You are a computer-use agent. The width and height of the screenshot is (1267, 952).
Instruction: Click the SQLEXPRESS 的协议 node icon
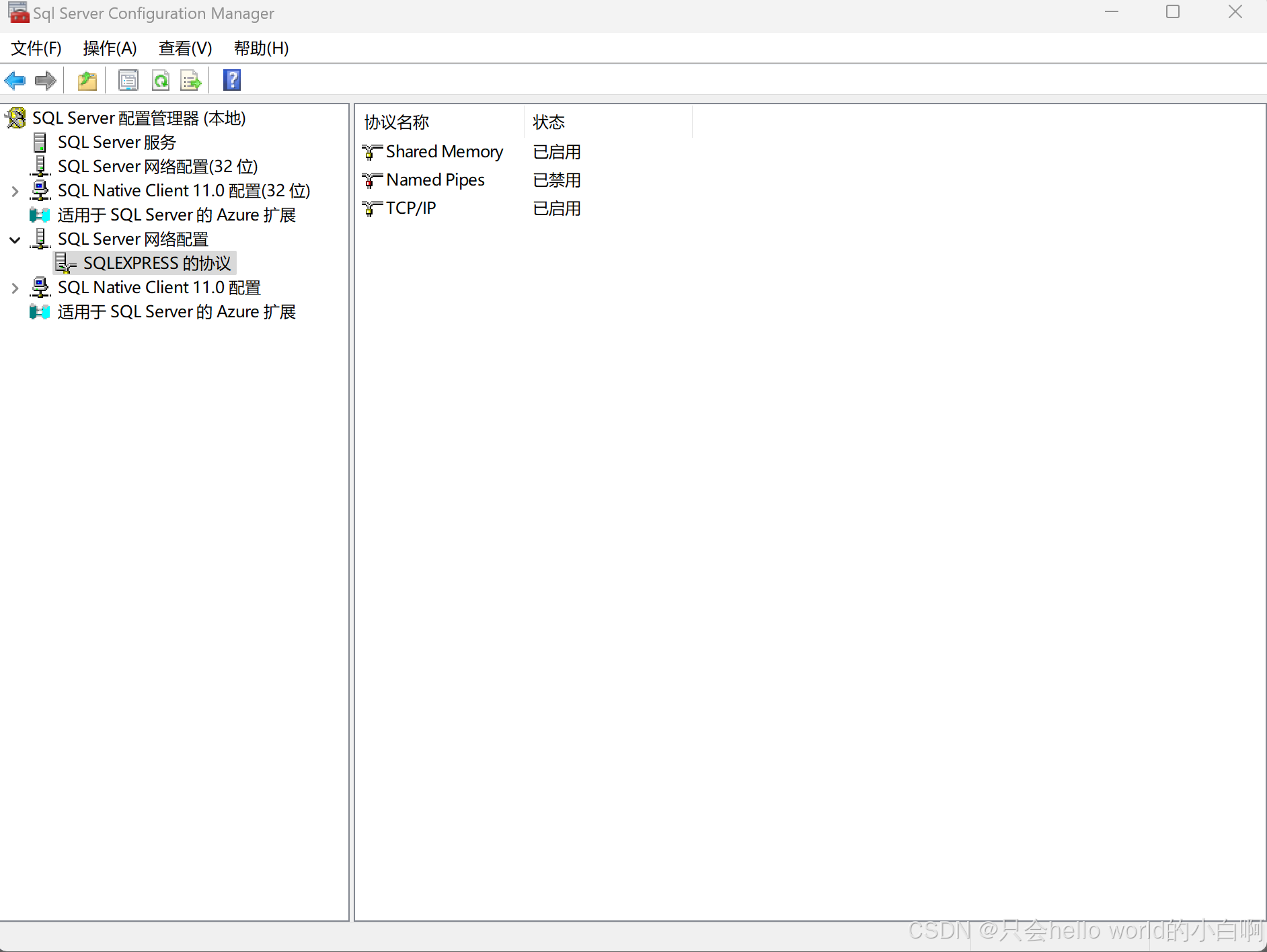(66, 264)
